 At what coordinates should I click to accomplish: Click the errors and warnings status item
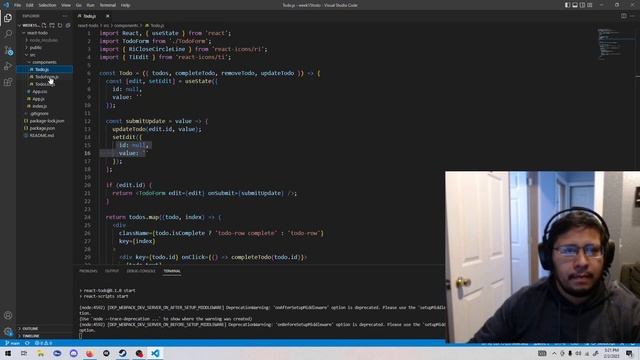(43, 343)
